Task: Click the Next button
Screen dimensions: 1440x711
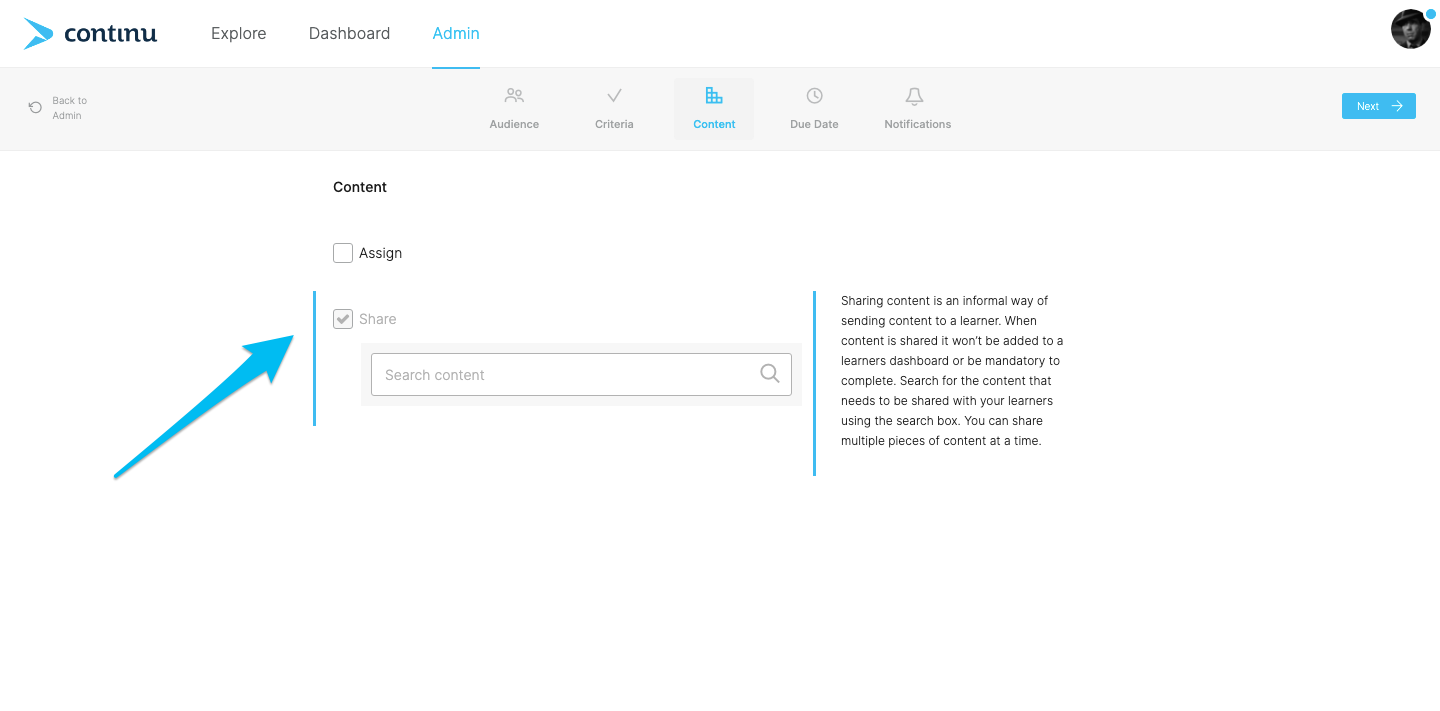Action: (x=1378, y=106)
